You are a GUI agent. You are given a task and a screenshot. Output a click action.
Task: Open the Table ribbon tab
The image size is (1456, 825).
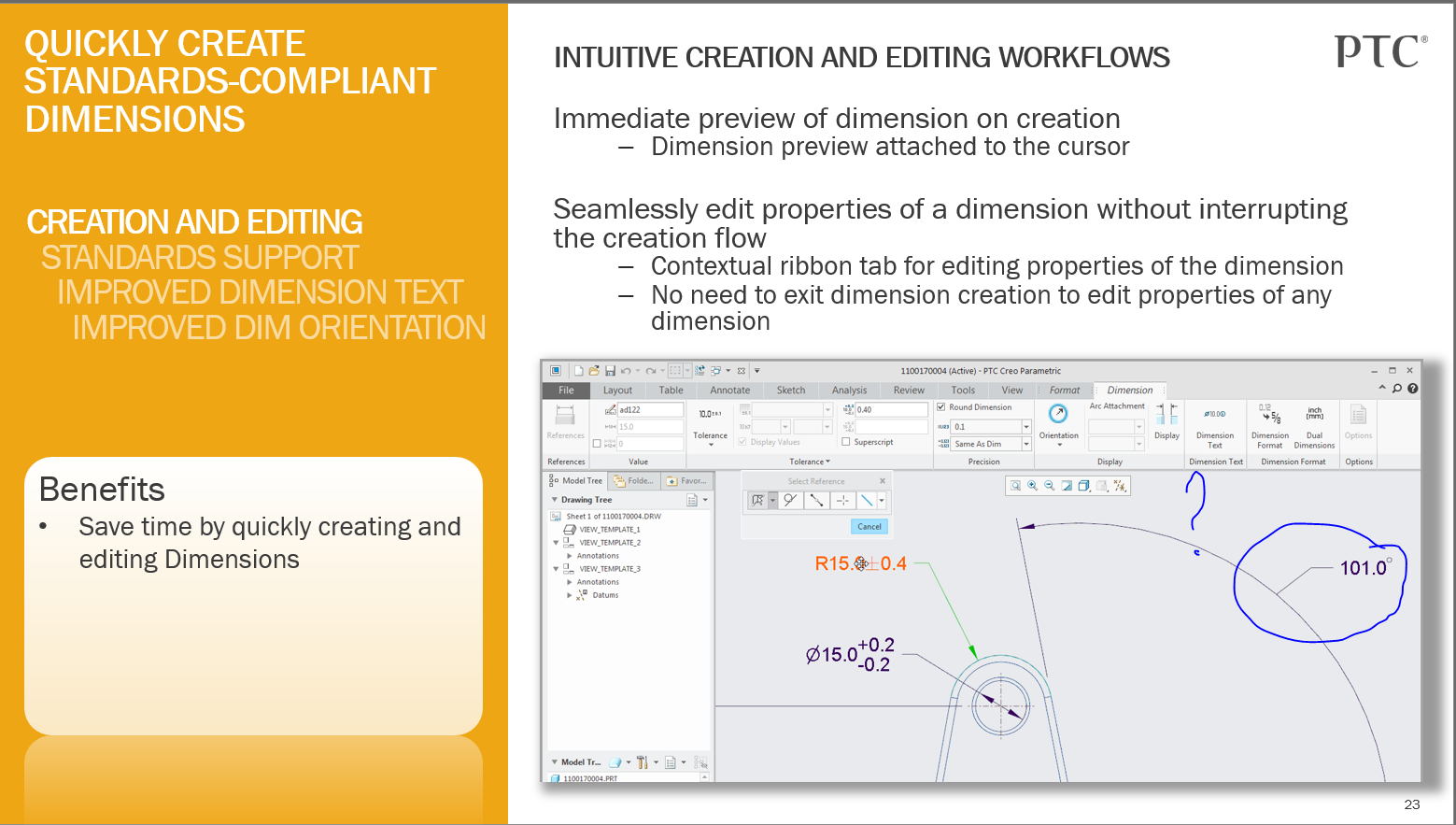(671, 391)
